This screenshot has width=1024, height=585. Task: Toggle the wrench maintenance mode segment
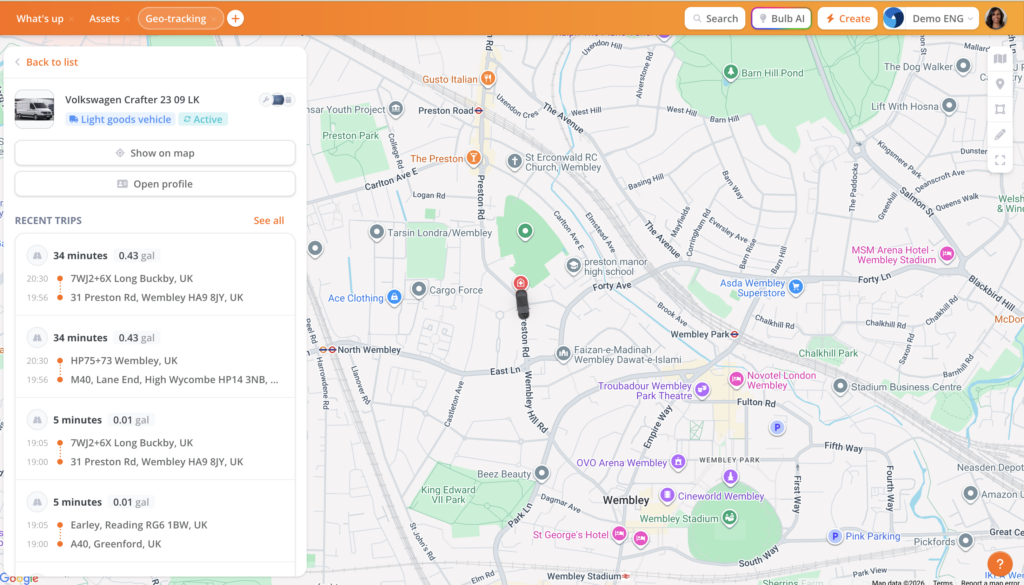click(266, 100)
